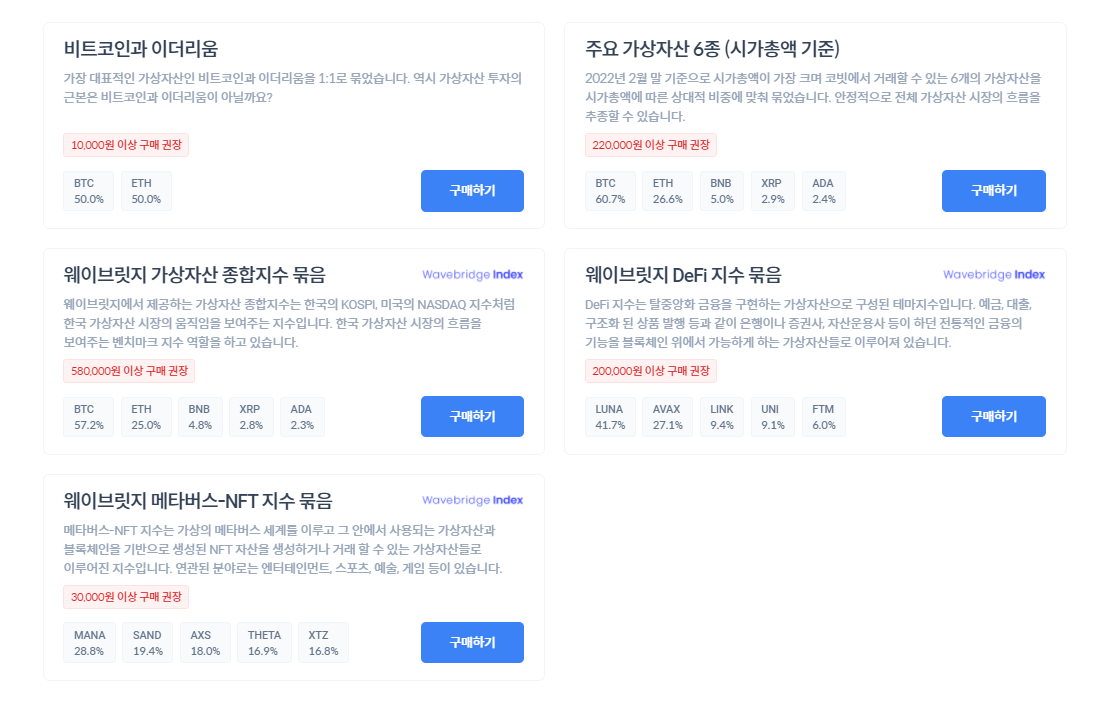Click Wavebridge Index logo on 메타버스-NFT card
The width and height of the screenshot is (1109, 705).
click(x=472, y=500)
